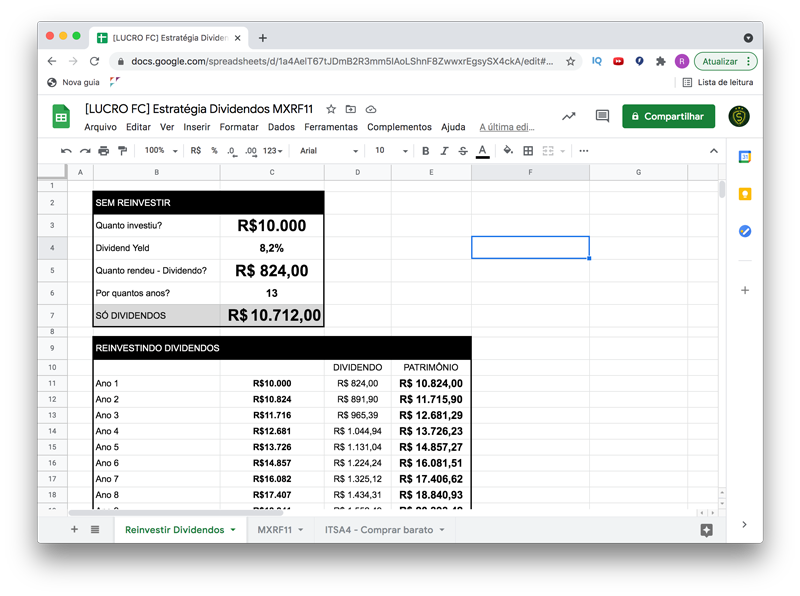Get add-ons with the plus icon

(x=745, y=290)
